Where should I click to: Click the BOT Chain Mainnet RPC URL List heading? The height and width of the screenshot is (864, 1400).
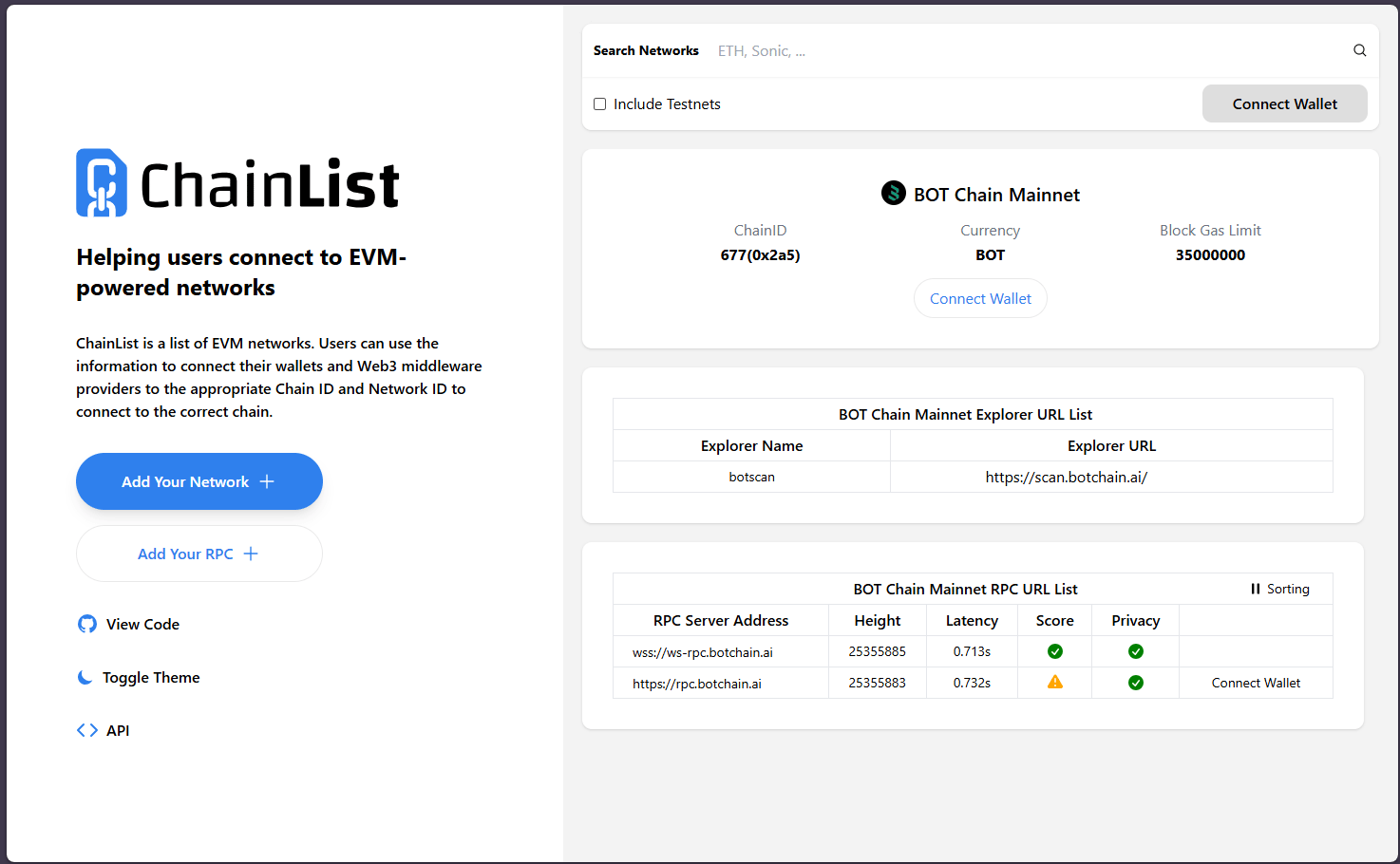click(x=965, y=589)
